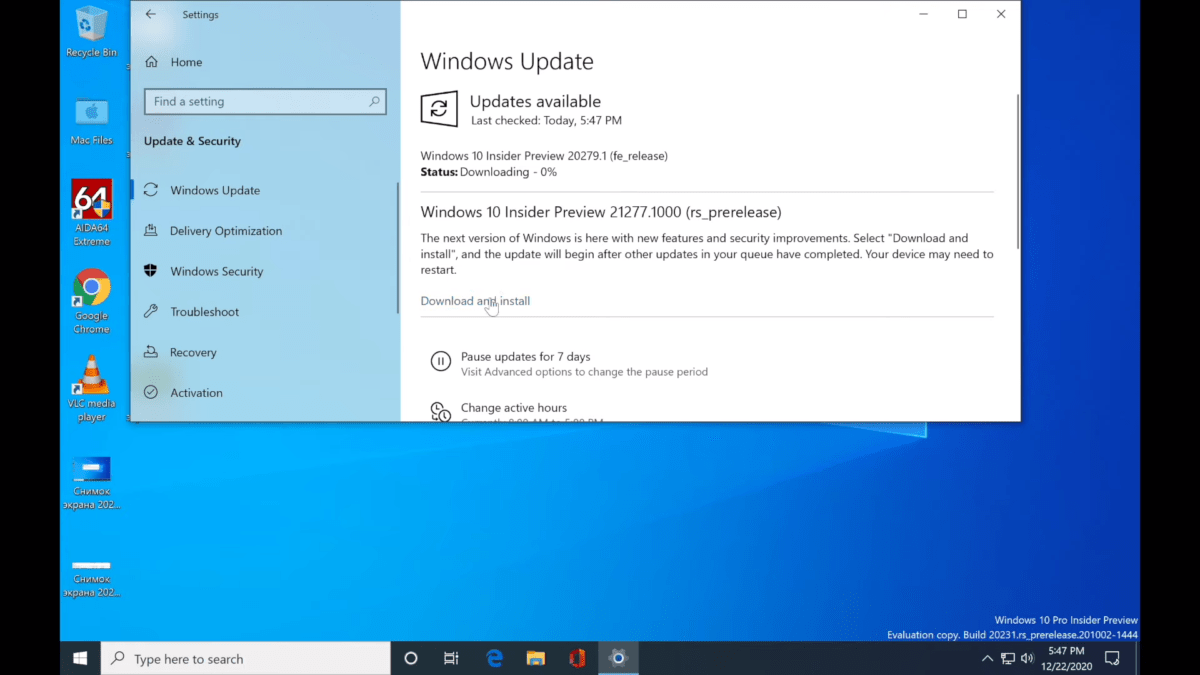This screenshot has width=1200, height=675.
Task: Click the Settings content scrollbar
Action: (1017, 170)
